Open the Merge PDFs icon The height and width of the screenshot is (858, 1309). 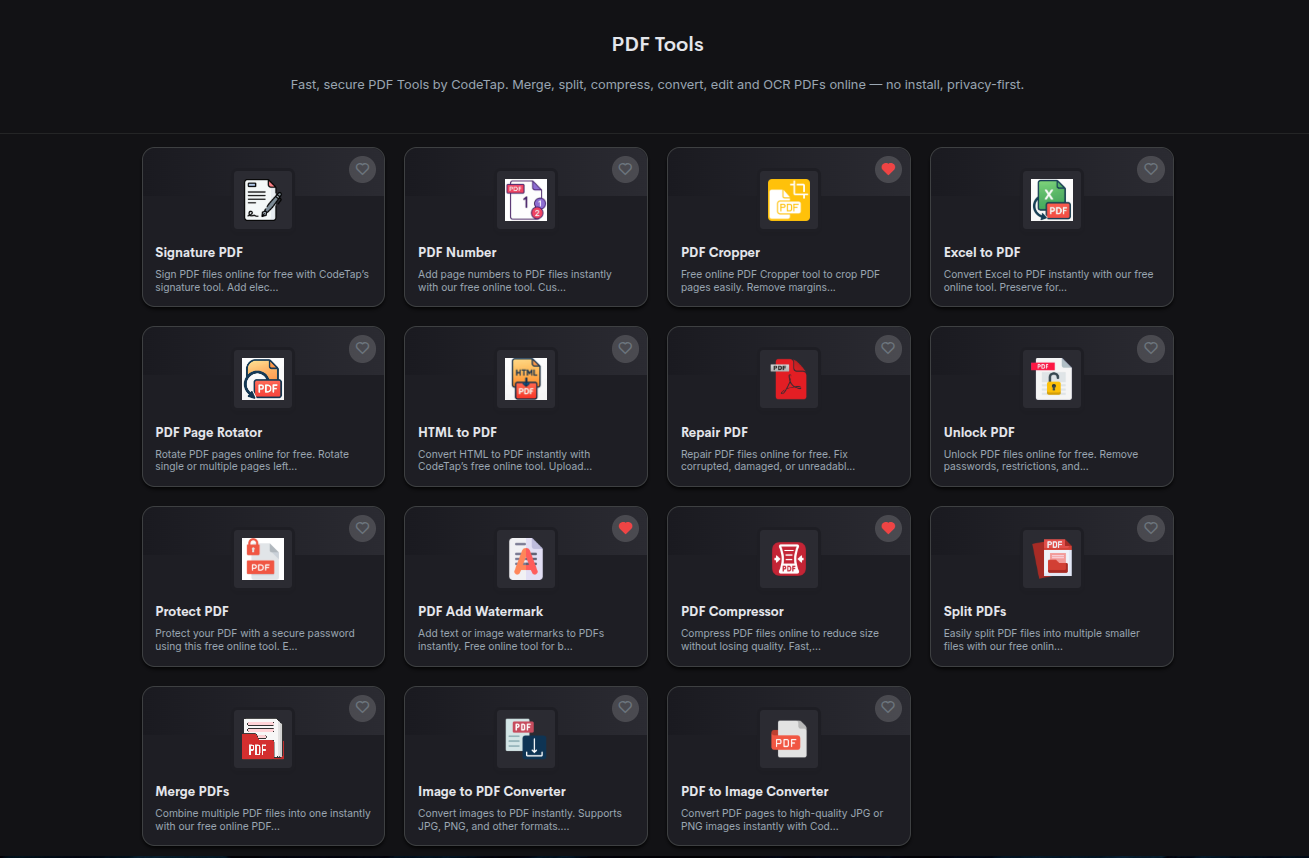point(263,738)
